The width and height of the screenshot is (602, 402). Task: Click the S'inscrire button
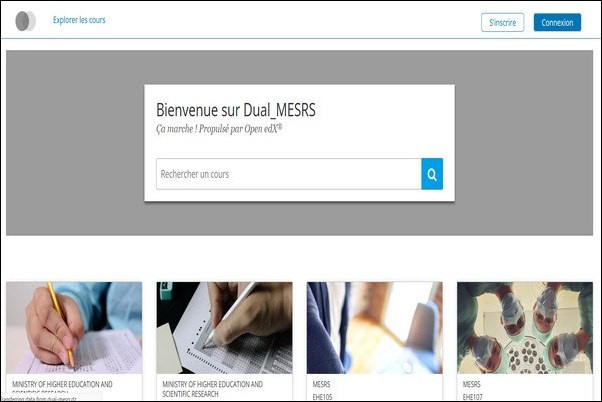pos(502,23)
